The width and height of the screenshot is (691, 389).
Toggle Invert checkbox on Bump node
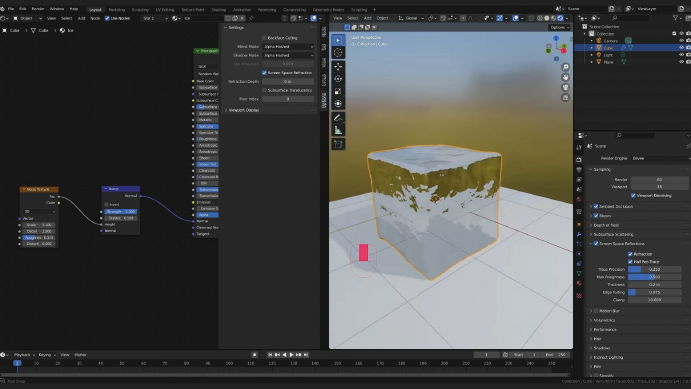[106, 204]
